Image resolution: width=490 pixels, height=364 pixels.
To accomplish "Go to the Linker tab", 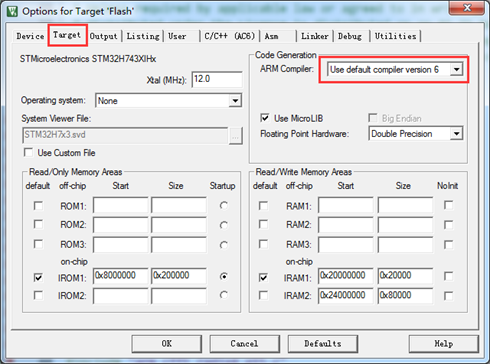I will coord(315,36).
